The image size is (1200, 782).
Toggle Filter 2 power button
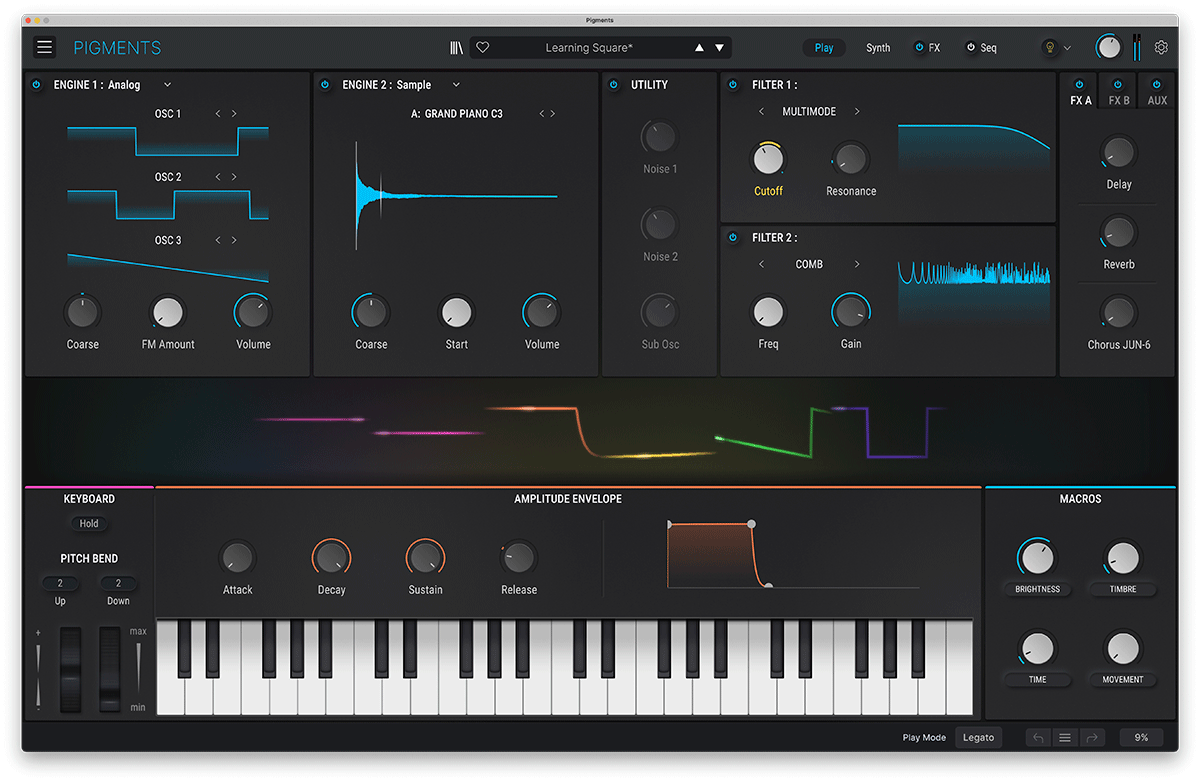(x=733, y=238)
